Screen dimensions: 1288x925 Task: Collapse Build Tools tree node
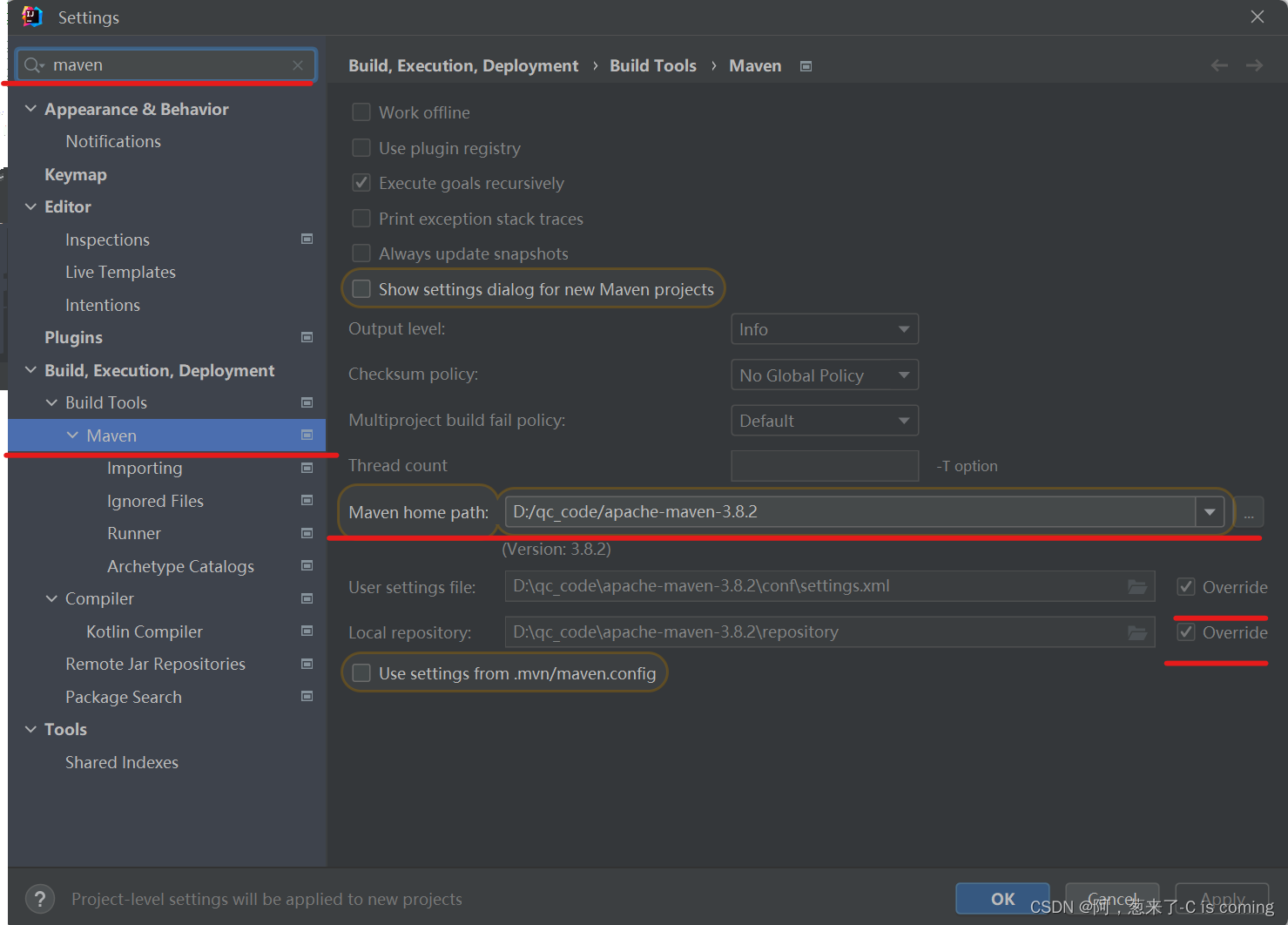(x=51, y=402)
